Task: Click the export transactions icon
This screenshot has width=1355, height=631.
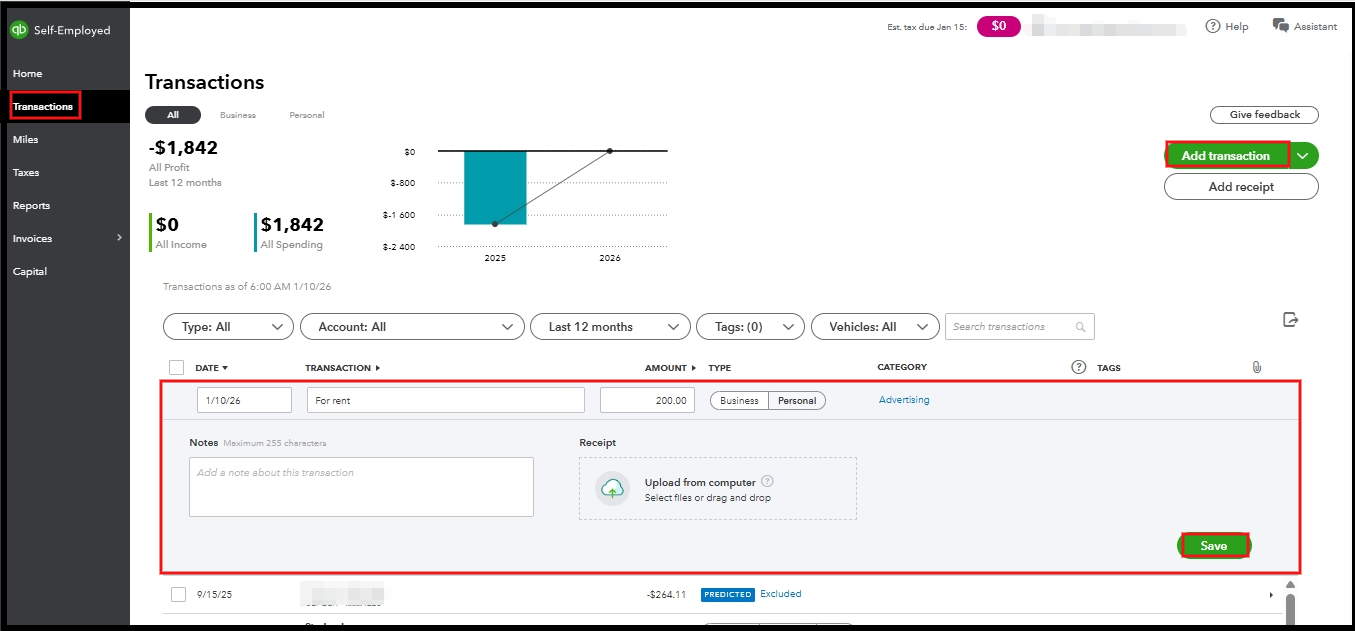Action: [x=1291, y=320]
